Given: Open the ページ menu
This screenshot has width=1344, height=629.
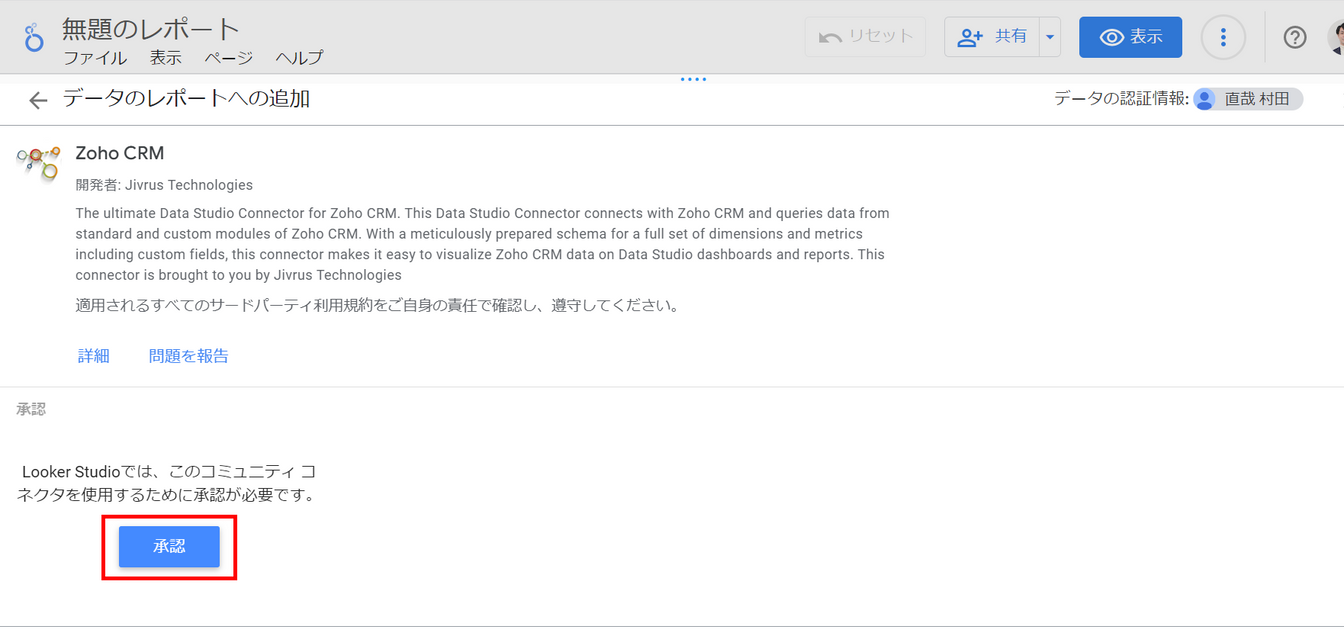Looking at the screenshot, I should (229, 58).
